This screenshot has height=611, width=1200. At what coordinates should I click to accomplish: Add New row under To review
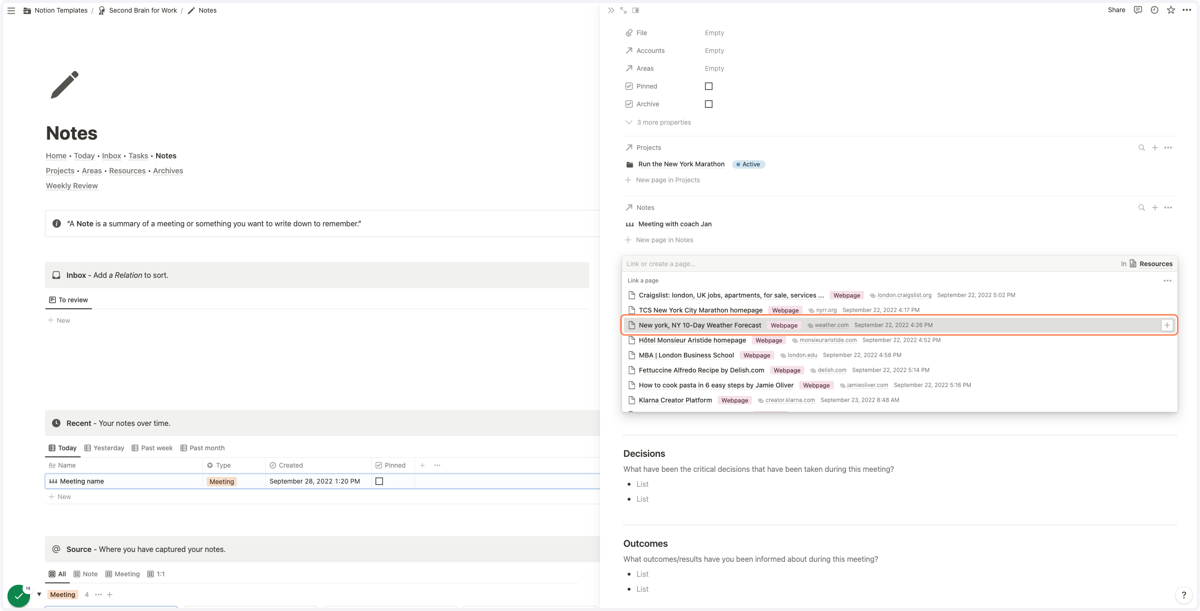click(x=59, y=320)
